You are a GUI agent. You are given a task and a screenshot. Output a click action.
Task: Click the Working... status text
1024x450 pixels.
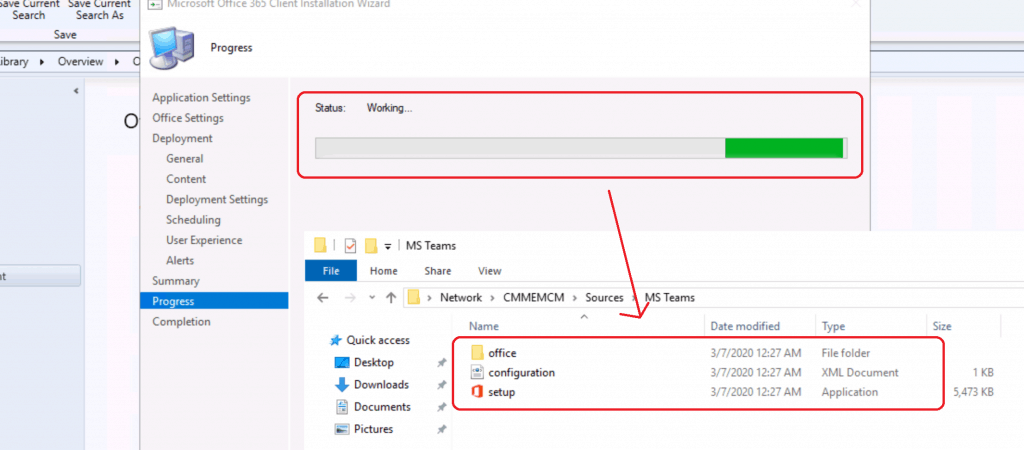(389, 108)
